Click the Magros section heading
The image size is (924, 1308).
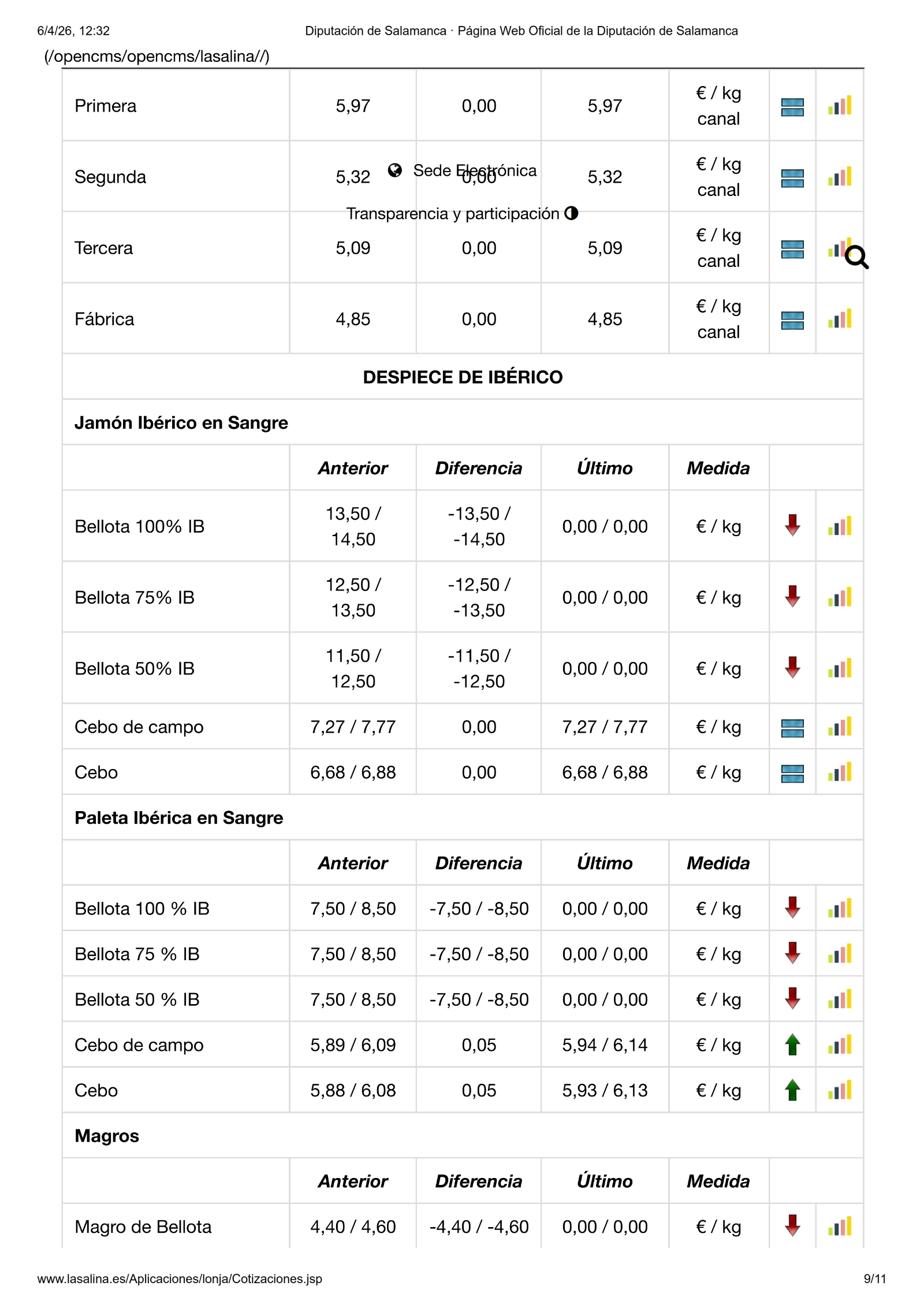(107, 1136)
